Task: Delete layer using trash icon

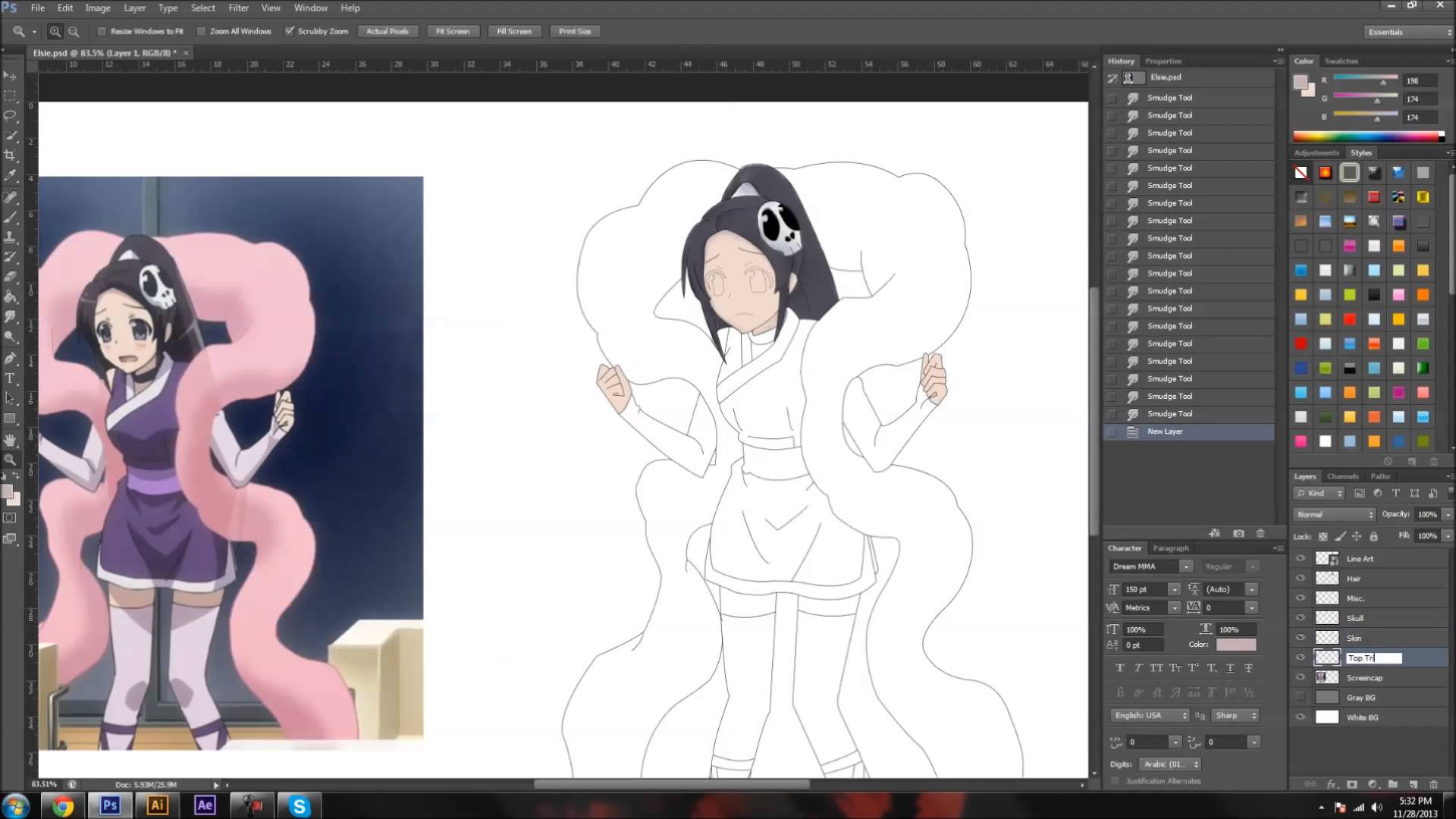Action: point(1433,784)
